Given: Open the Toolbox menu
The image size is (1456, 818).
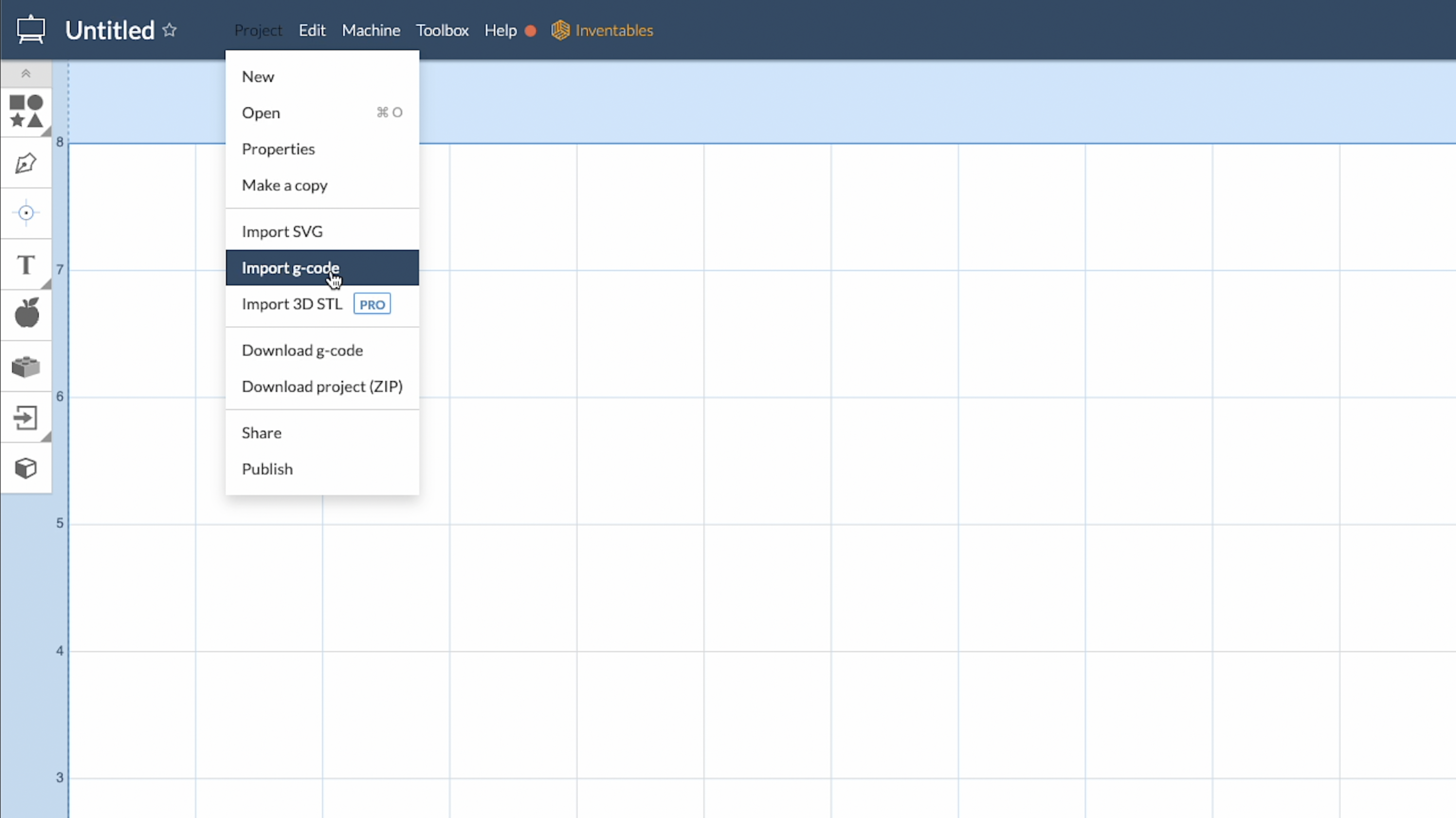Looking at the screenshot, I should point(442,30).
